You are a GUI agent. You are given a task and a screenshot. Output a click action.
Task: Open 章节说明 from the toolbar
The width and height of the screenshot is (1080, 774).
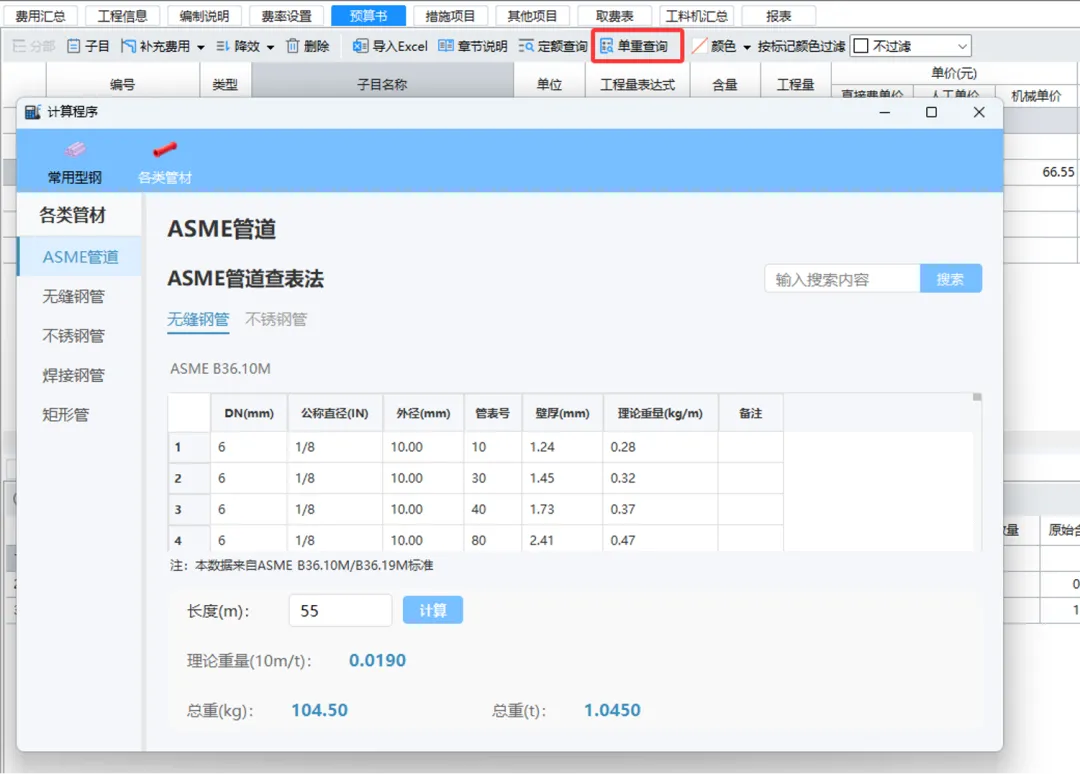[x=472, y=46]
